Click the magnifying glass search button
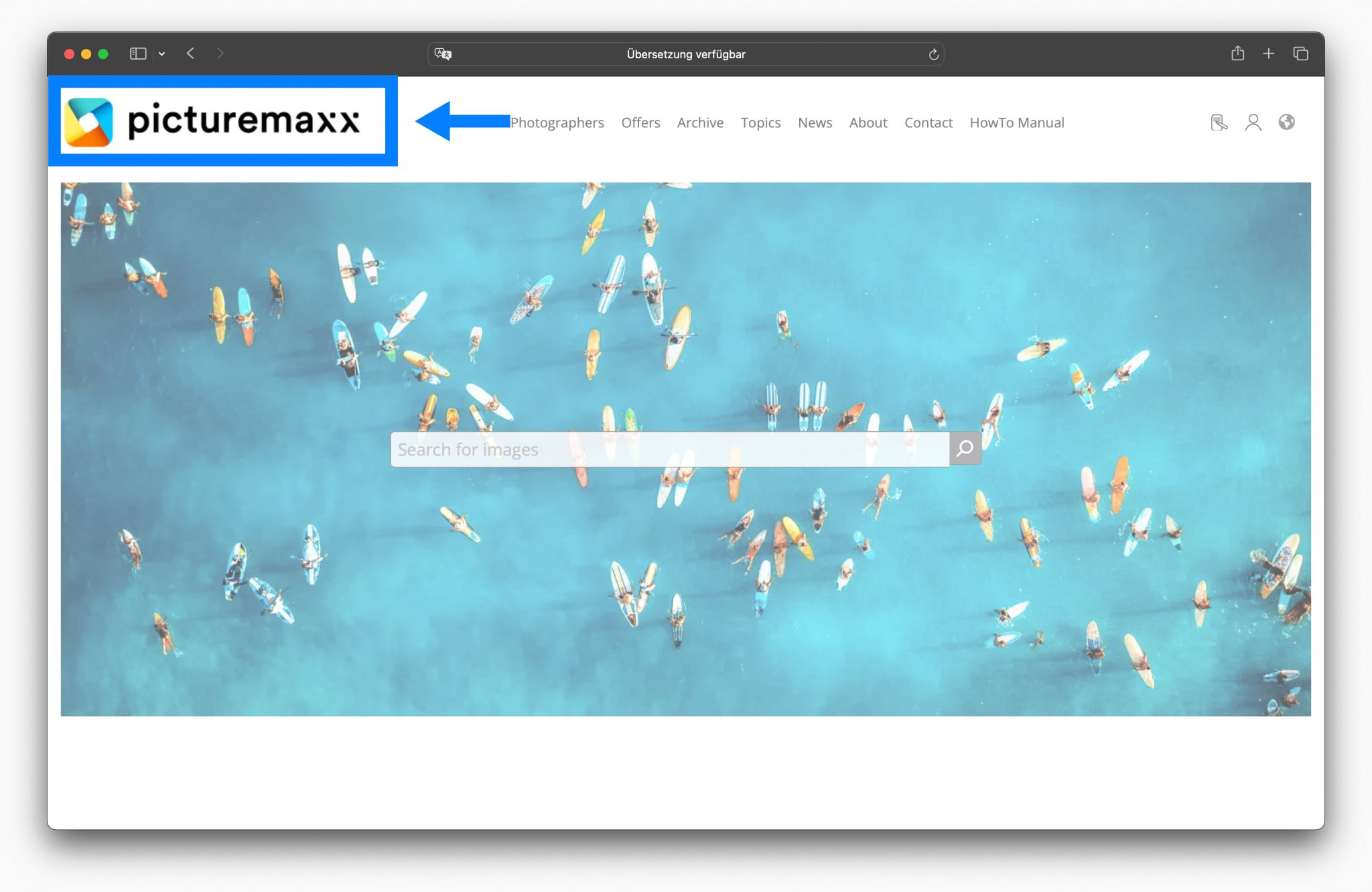The width and height of the screenshot is (1372, 892). pos(965,449)
